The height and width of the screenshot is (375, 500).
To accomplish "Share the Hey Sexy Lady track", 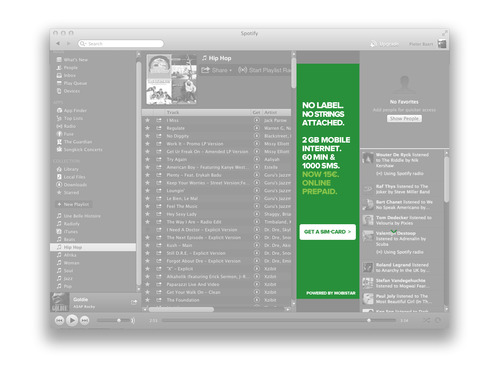I will click(159, 214).
